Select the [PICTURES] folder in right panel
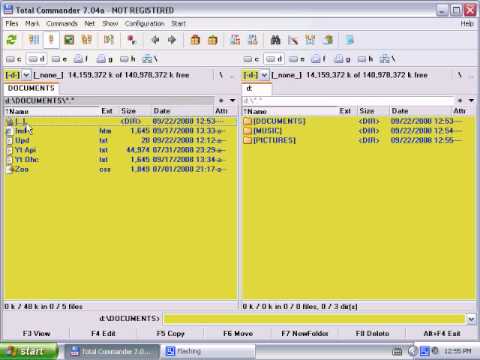This screenshot has width=480, height=360. [x=358, y=140]
